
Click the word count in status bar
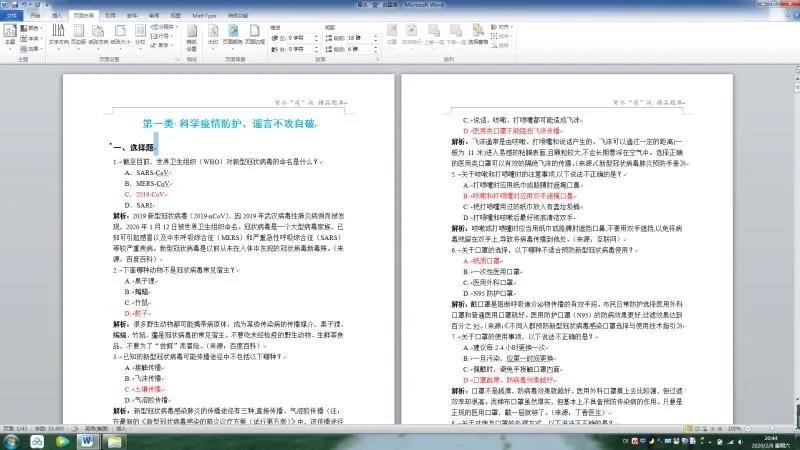click(48, 426)
